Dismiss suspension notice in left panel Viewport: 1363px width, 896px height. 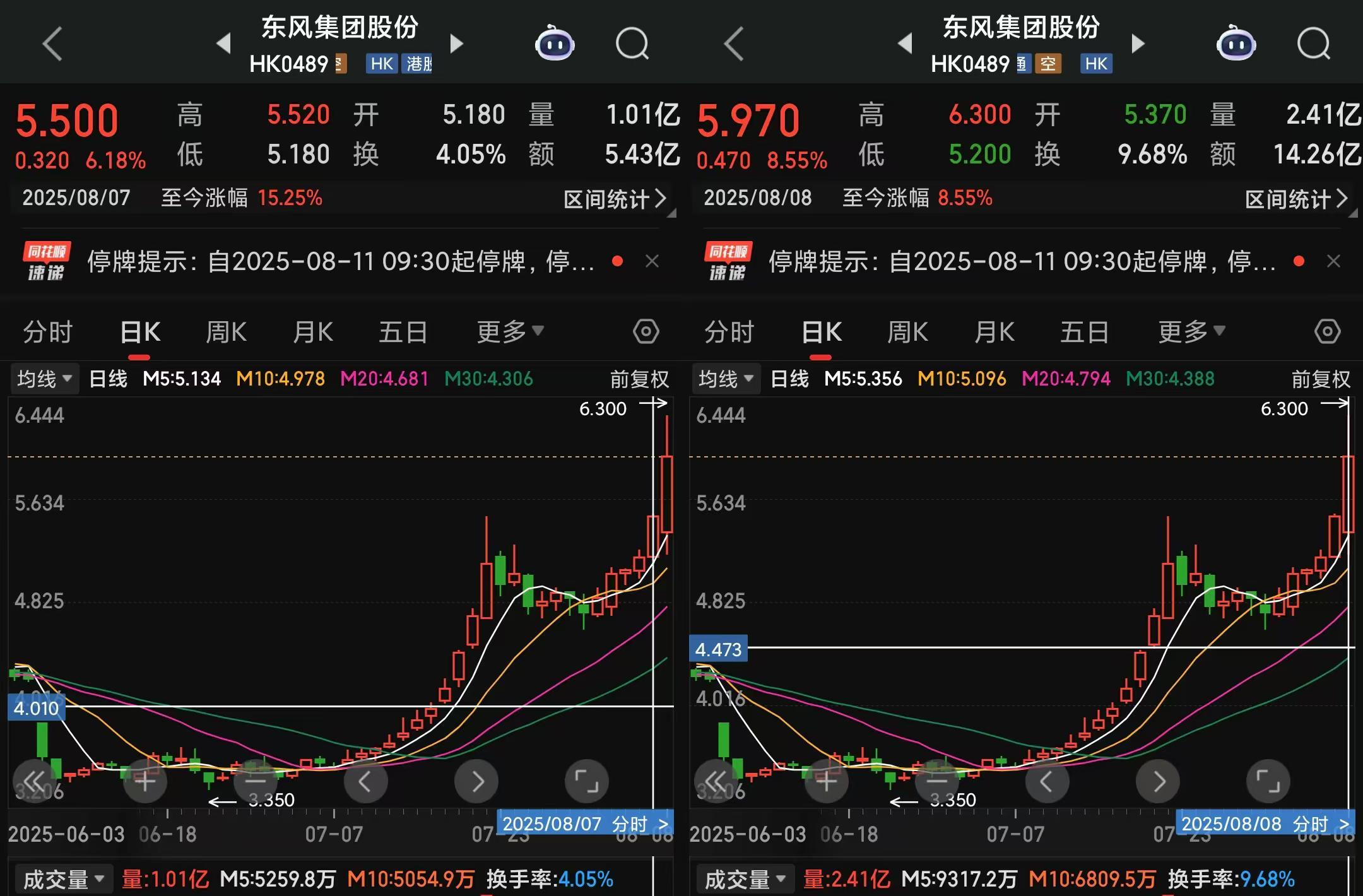tap(652, 261)
